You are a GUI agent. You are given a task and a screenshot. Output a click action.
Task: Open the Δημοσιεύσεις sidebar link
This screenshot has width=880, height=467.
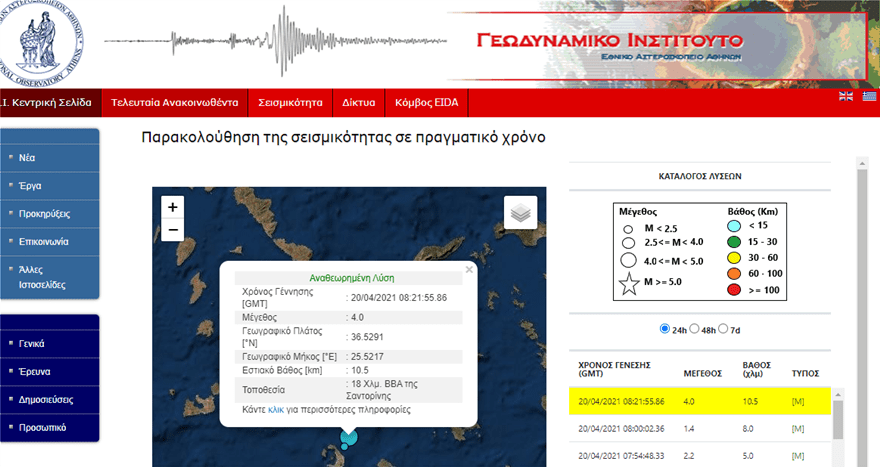coord(47,399)
